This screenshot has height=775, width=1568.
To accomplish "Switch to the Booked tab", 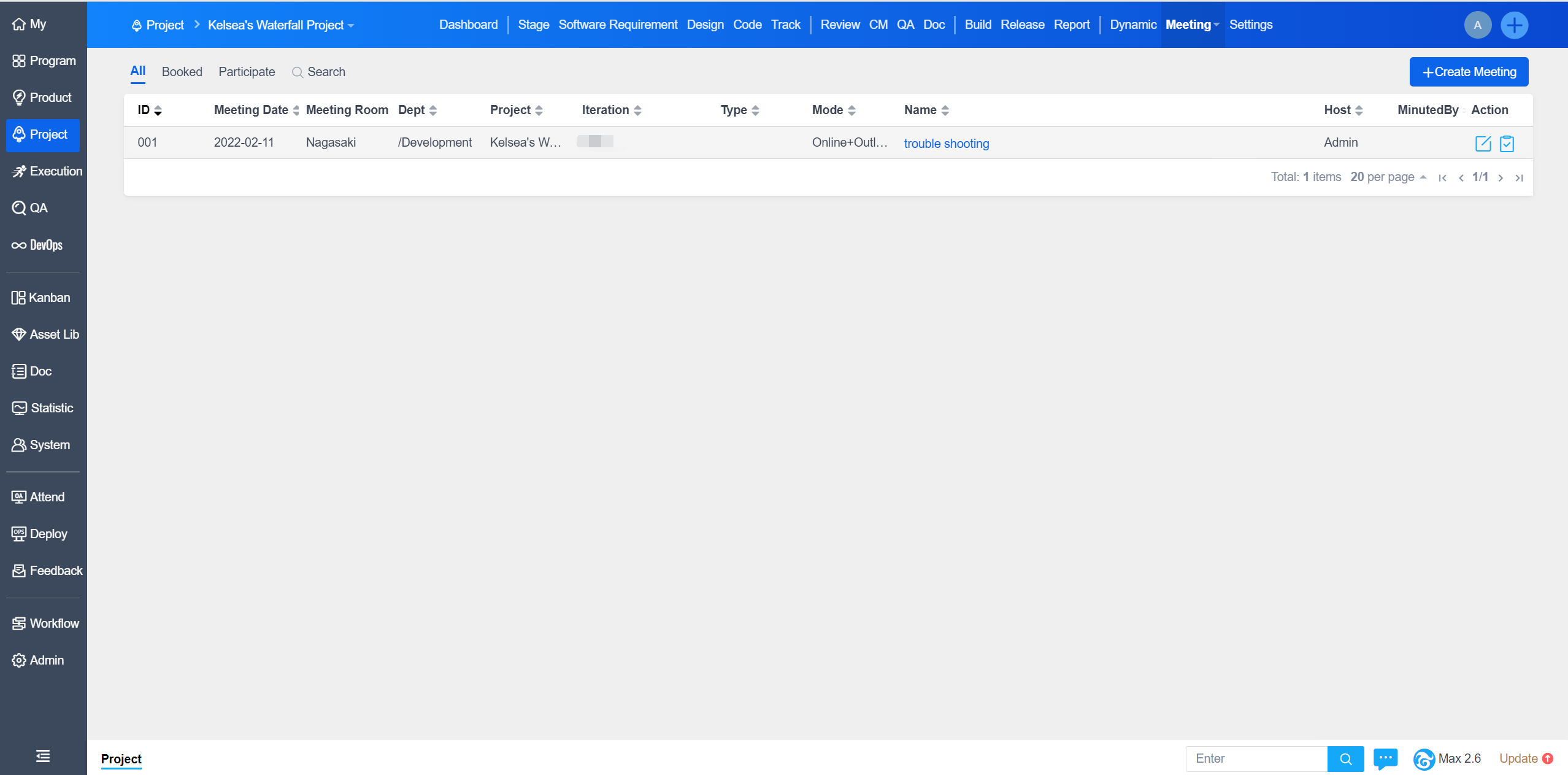I will (182, 72).
